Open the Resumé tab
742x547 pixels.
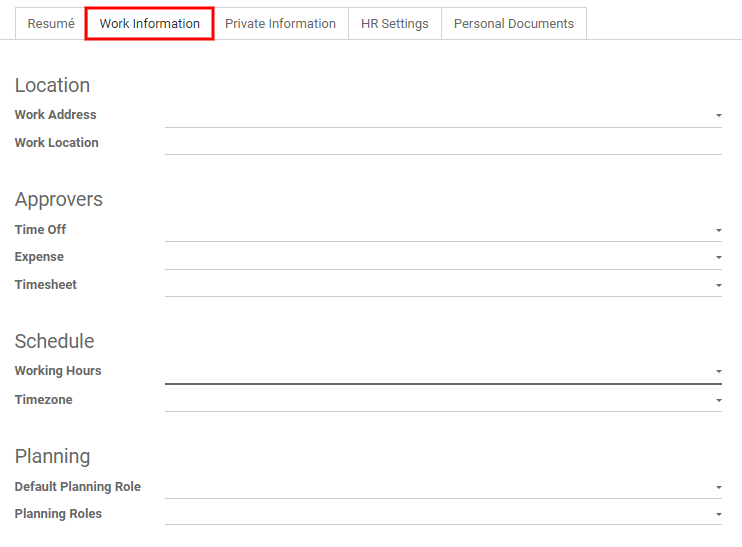(x=50, y=24)
